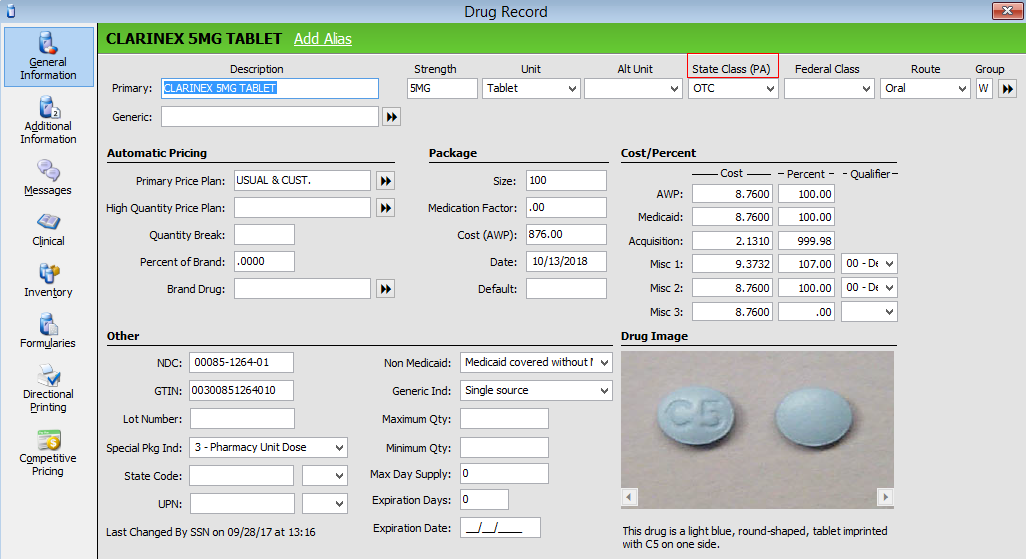Click the lookup arrow beside Generic field

(x=391, y=117)
